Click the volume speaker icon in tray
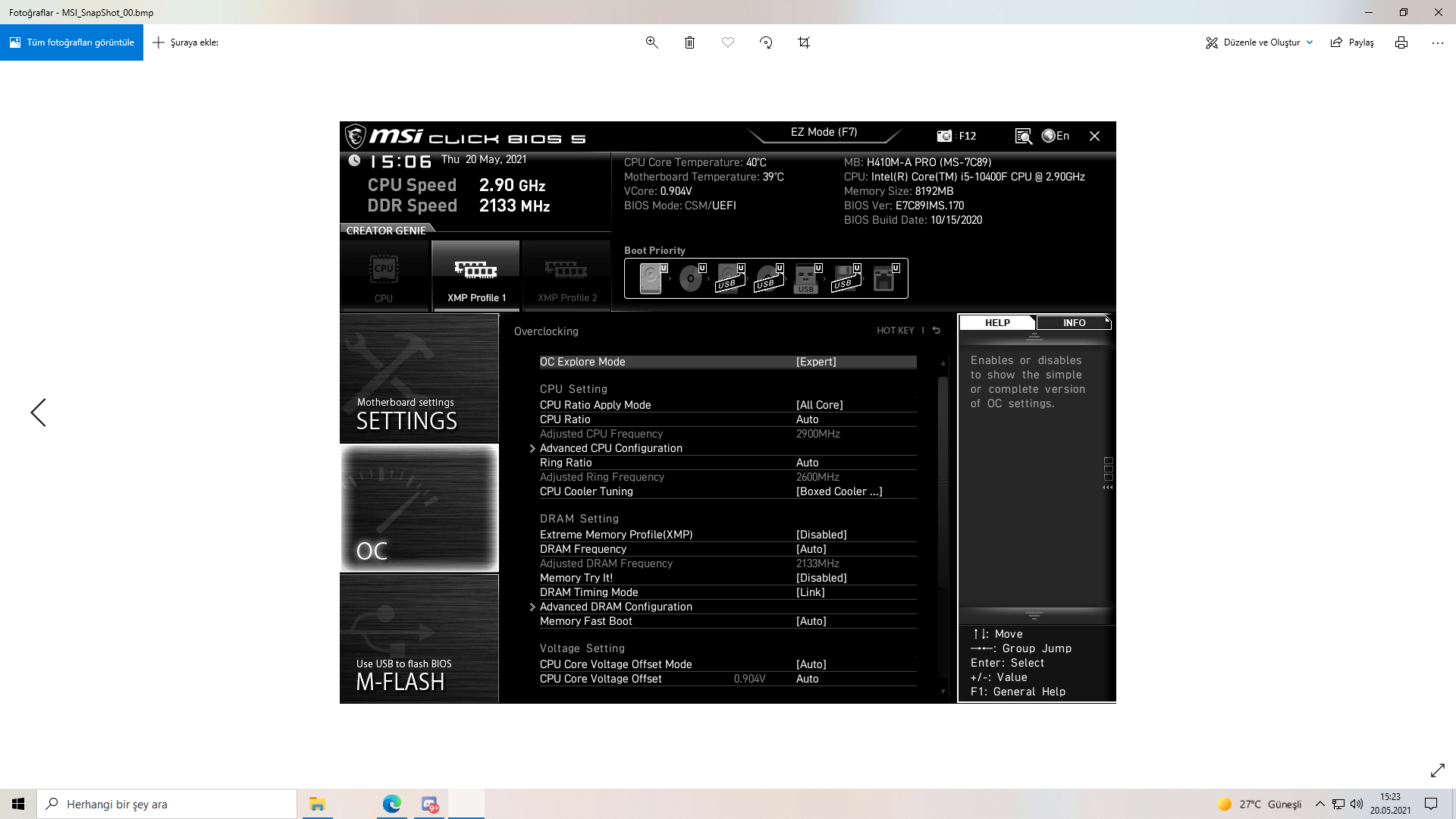Viewport: 1456px width, 819px height. (x=1357, y=804)
